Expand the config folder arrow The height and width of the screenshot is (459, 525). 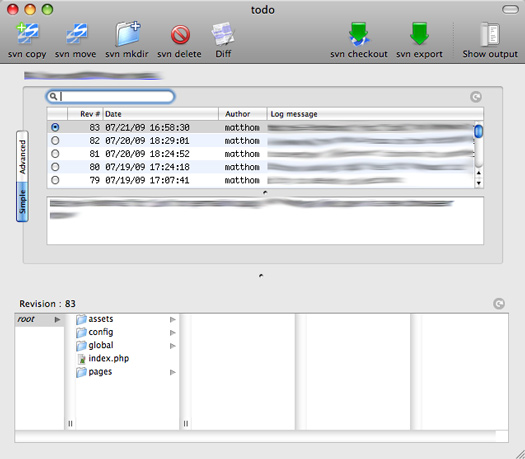[x=173, y=332]
